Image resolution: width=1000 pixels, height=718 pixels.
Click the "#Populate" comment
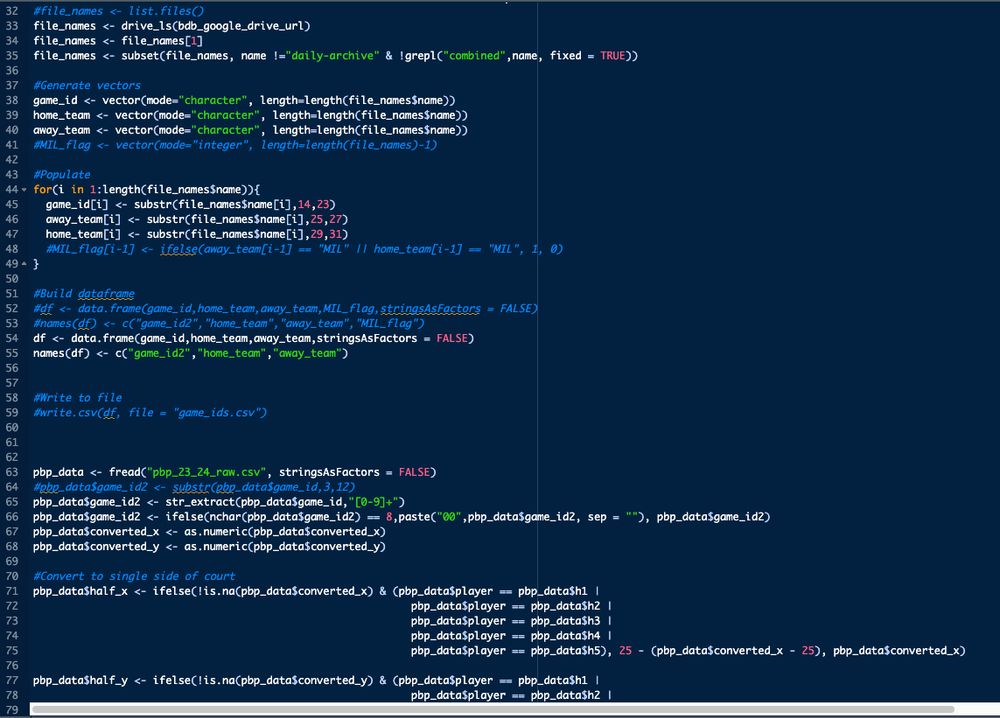[61, 175]
